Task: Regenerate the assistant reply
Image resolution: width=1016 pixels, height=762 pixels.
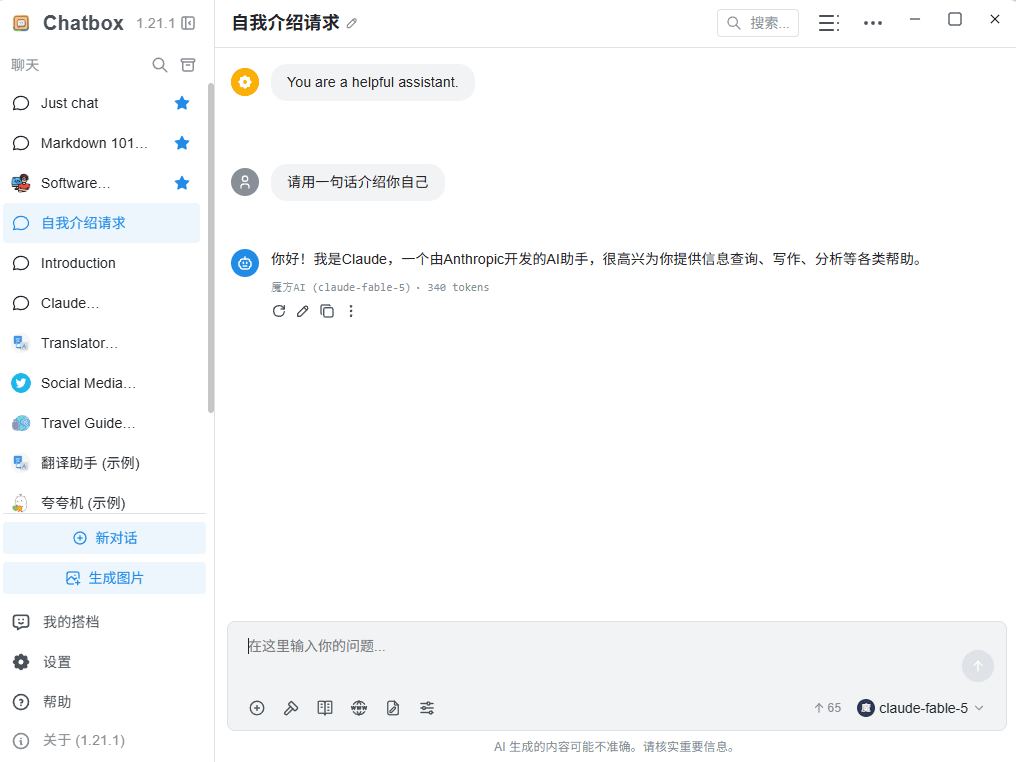Action: [x=279, y=311]
